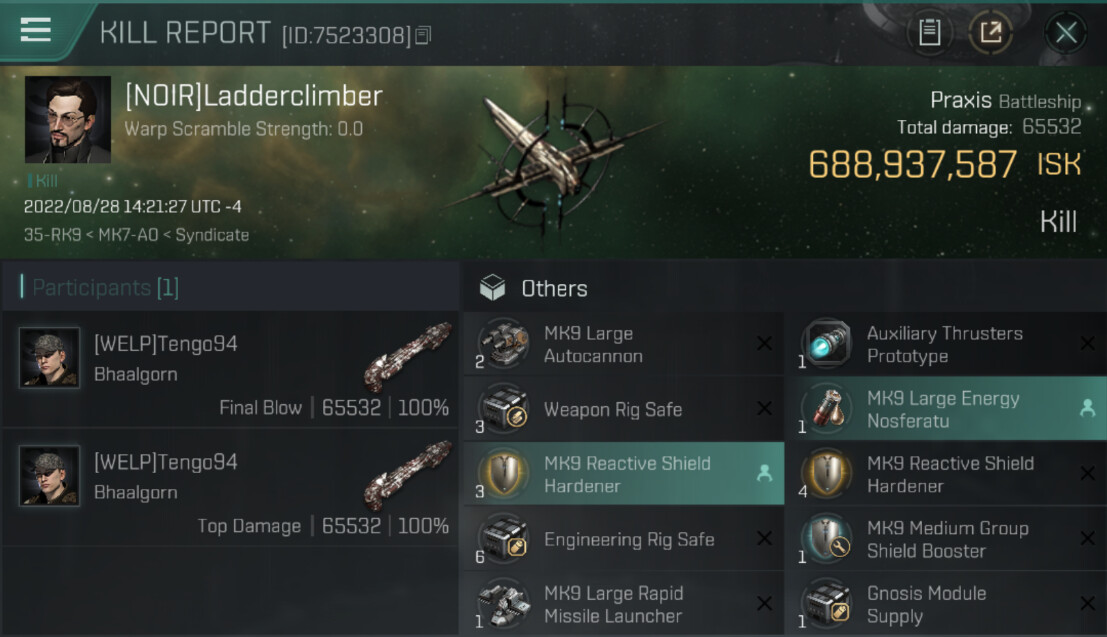Screen dimensions: 1107x637
Task: Close the kill report window
Action: click(x=1065, y=32)
